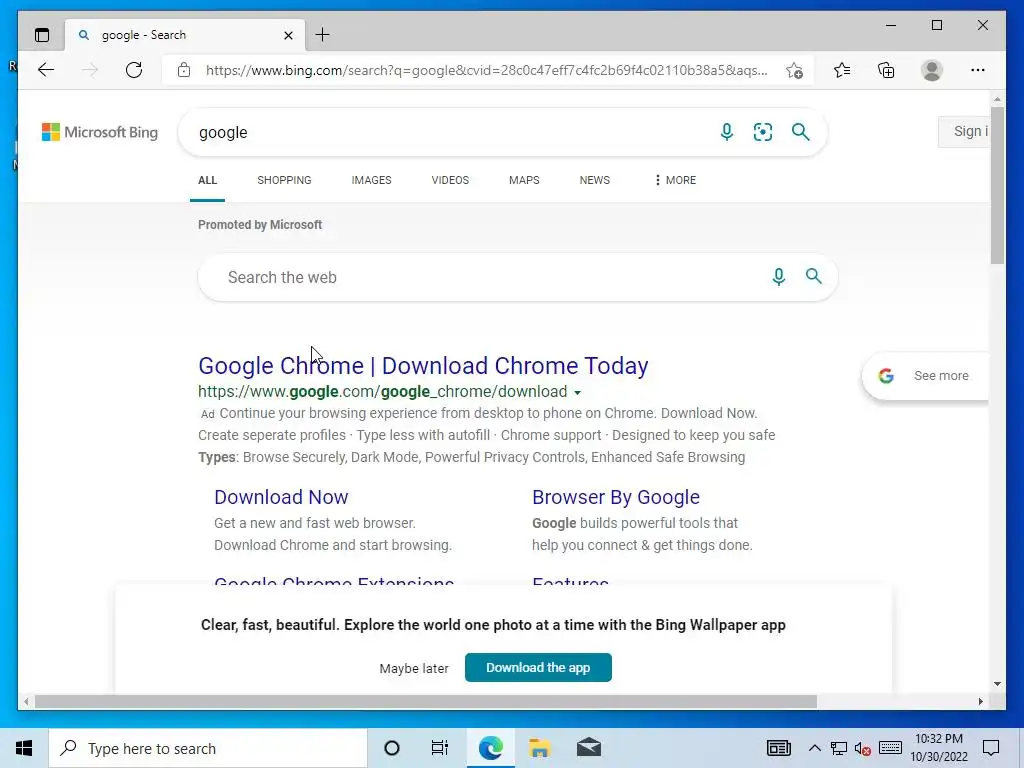Open the Collections icon
Image resolution: width=1024 pixels, height=768 pixels.
point(886,70)
